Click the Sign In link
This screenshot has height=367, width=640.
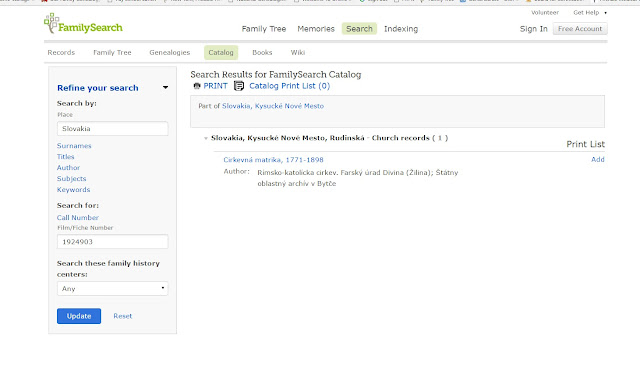pos(533,29)
